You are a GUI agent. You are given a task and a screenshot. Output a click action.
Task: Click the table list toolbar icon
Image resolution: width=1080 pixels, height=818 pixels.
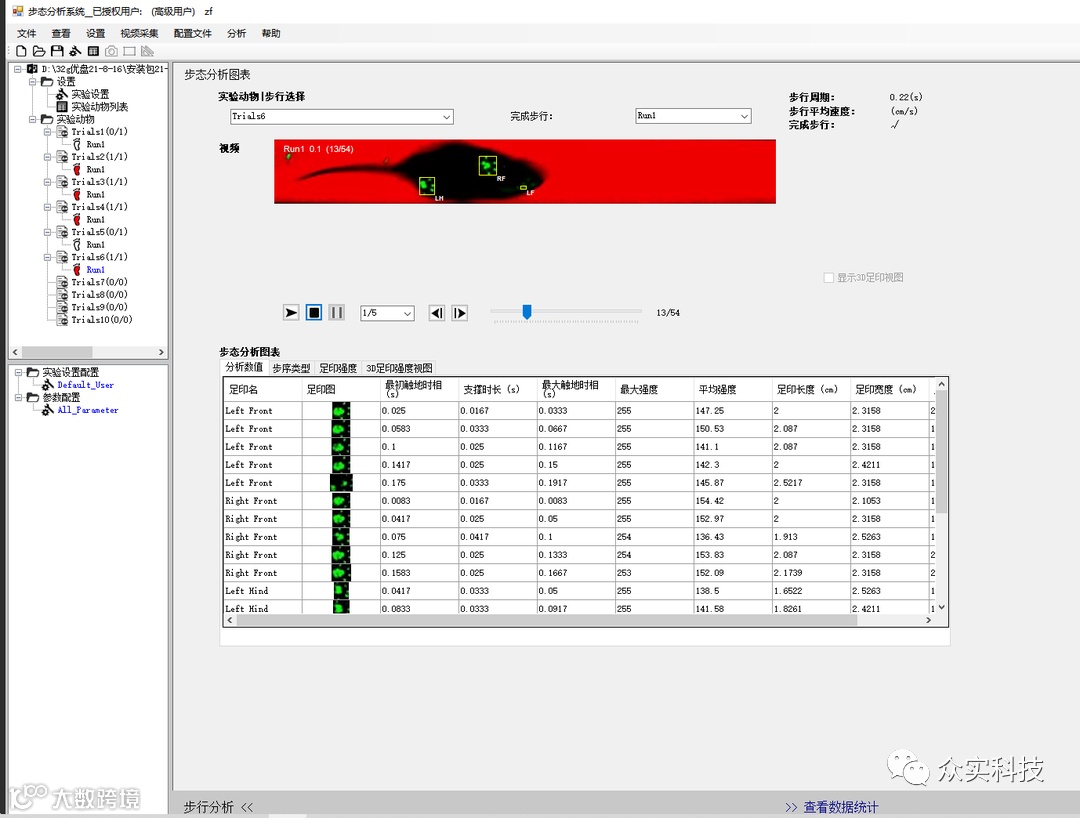tap(93, 51)
